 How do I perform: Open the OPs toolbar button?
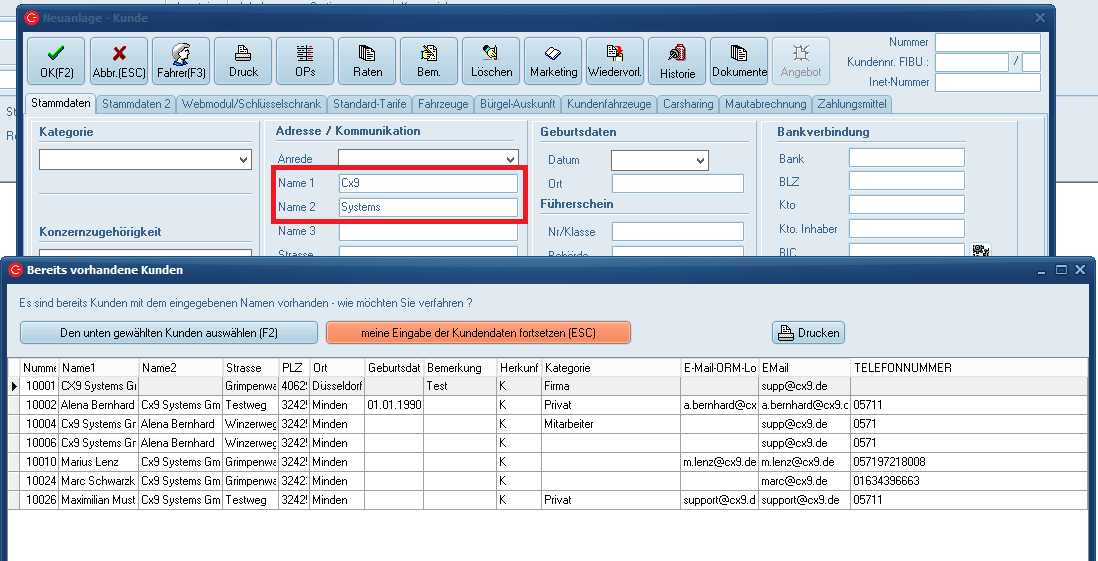tap(305, 61)
